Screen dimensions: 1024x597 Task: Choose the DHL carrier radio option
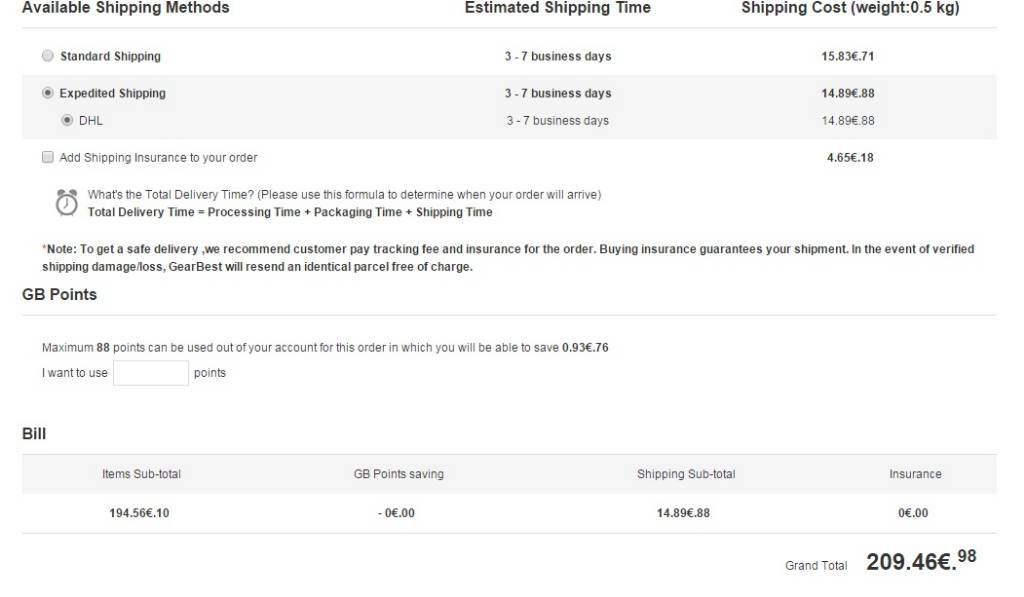(67, 120)
